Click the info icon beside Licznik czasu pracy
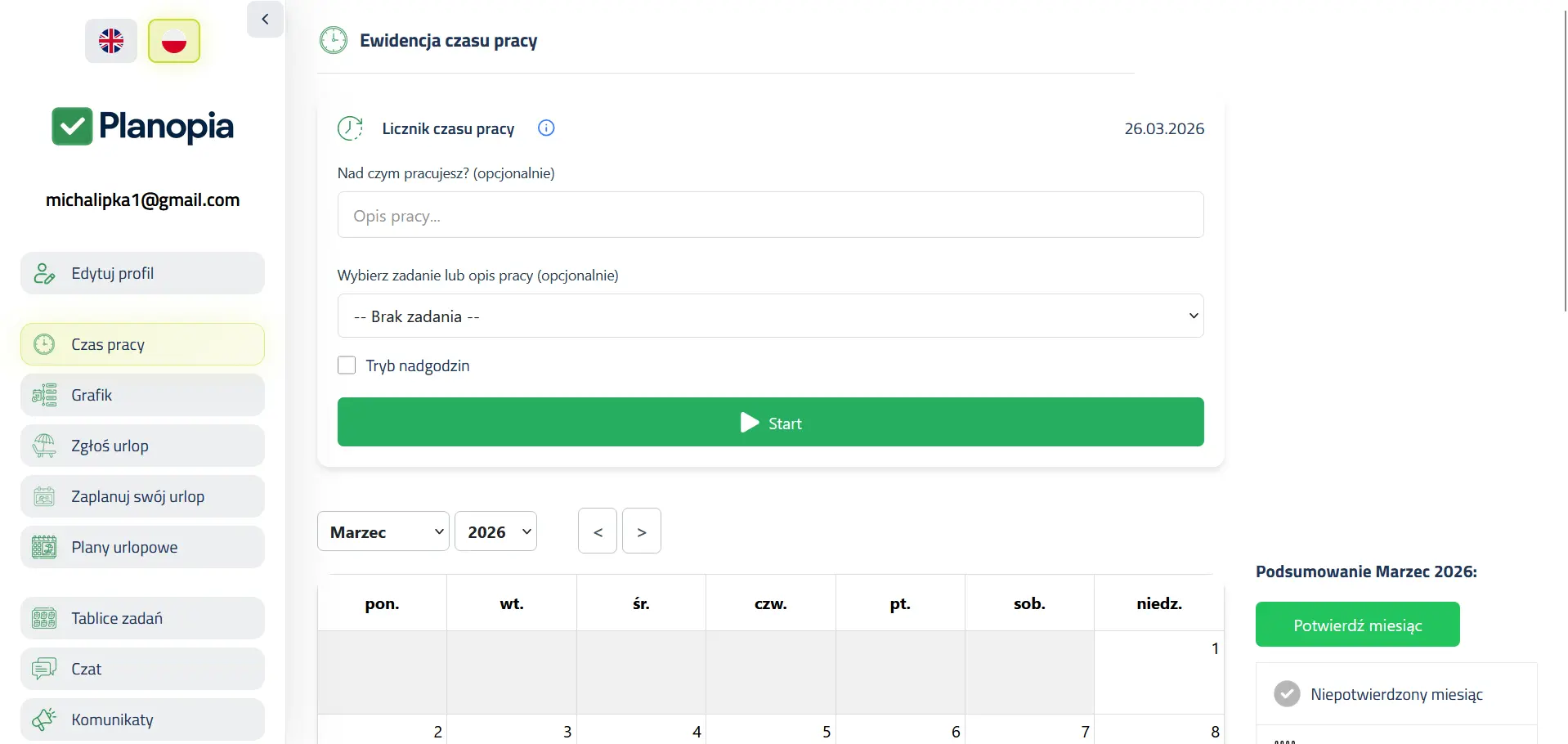 (x=546, y=128)
